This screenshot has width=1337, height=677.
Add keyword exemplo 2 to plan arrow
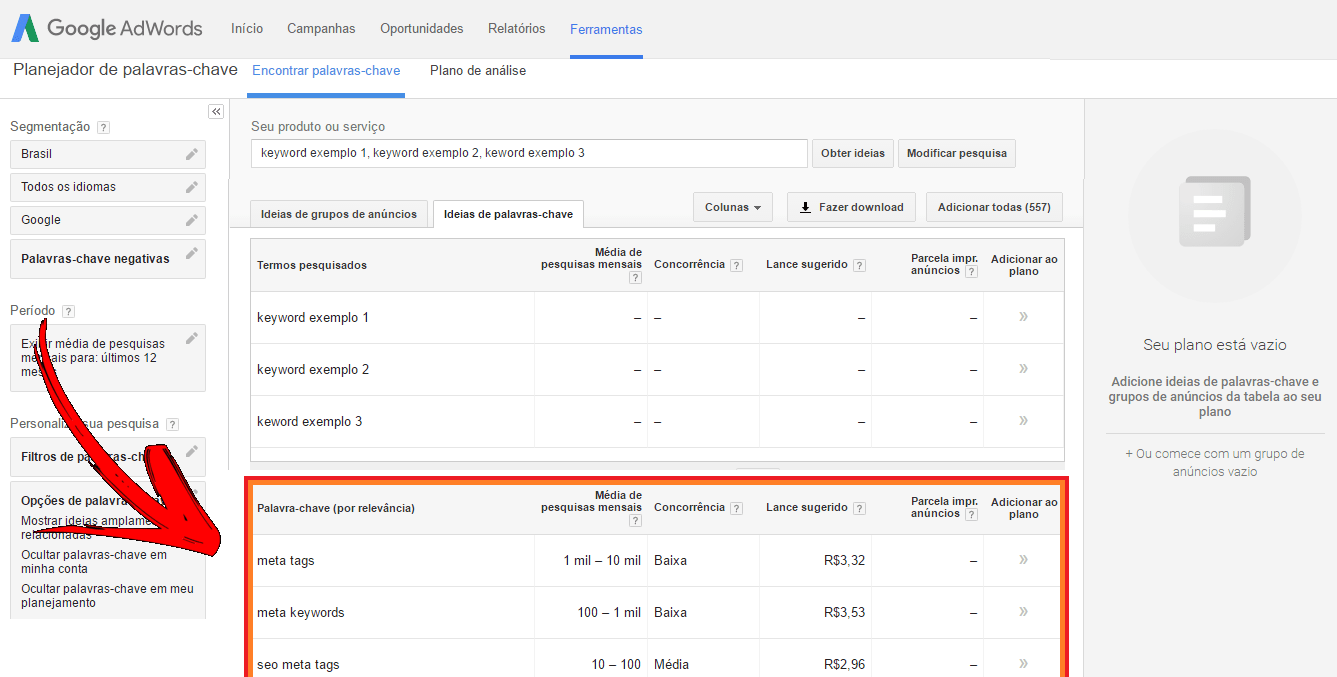point(1023,369)
